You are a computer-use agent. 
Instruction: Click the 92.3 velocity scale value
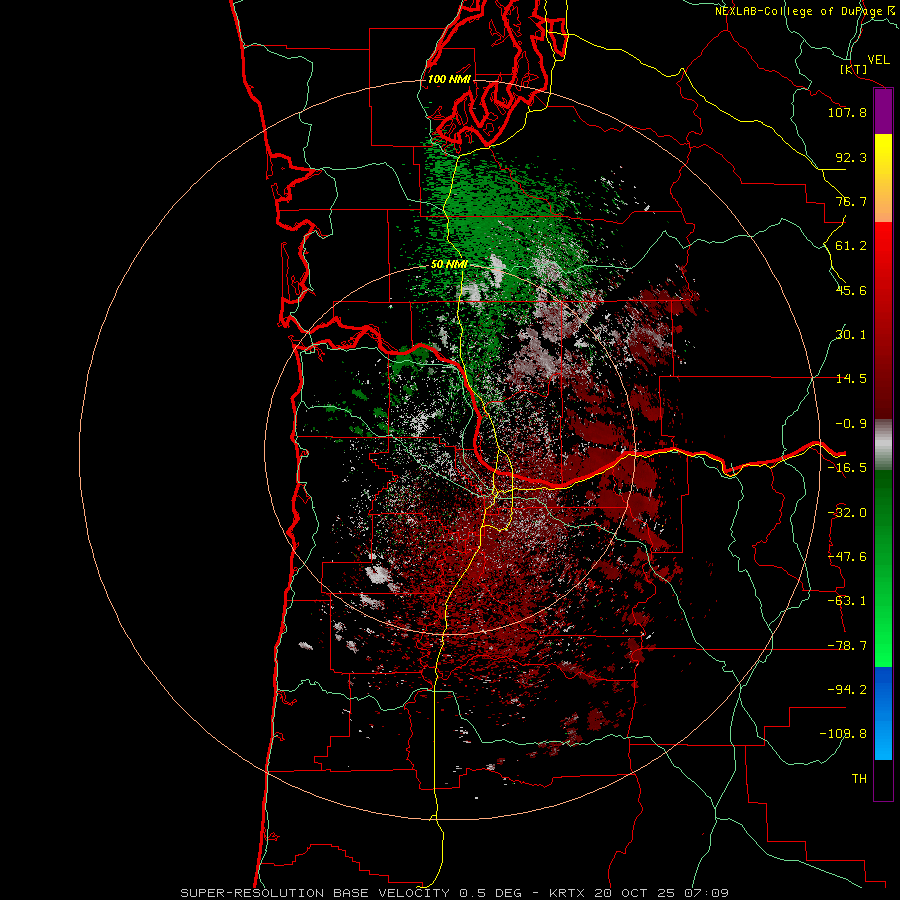click(x=851, y=157)
